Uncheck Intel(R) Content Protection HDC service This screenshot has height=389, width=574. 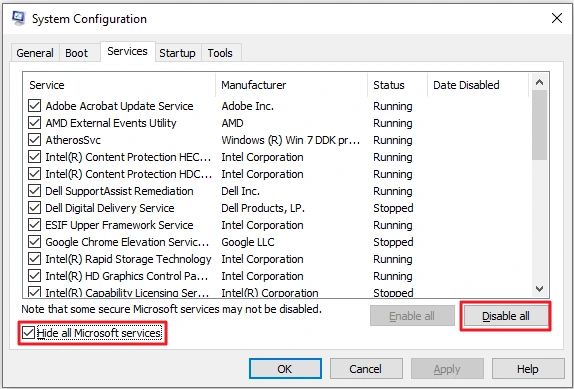click(34, 174)
